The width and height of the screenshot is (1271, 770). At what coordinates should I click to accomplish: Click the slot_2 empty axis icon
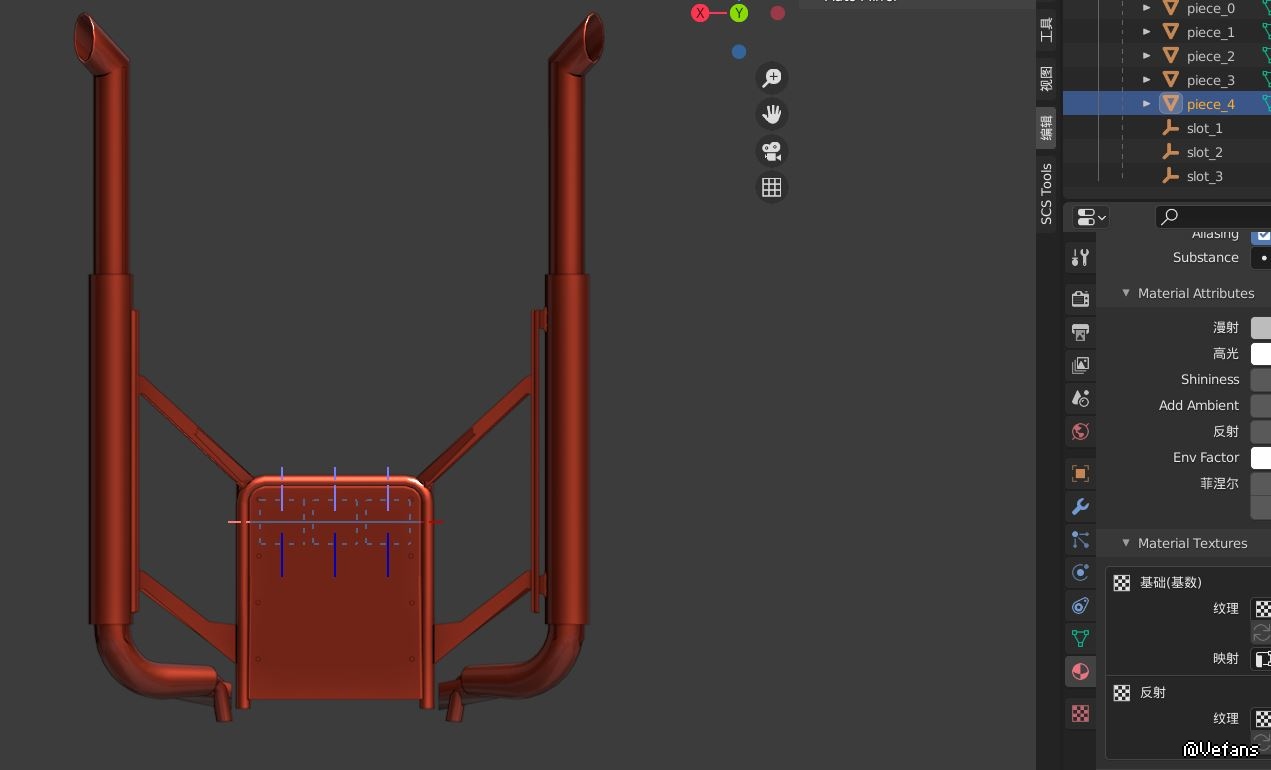click(1170, 152)
